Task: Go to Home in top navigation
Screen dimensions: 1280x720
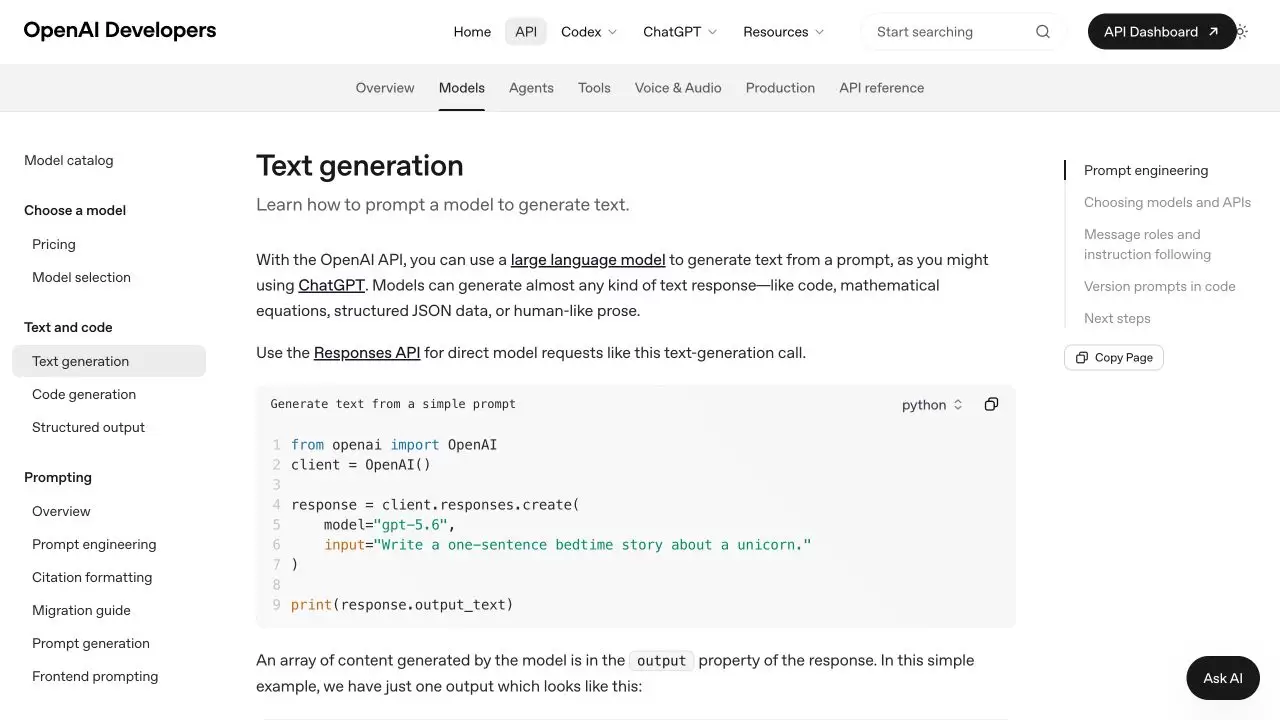Action: 472,32
